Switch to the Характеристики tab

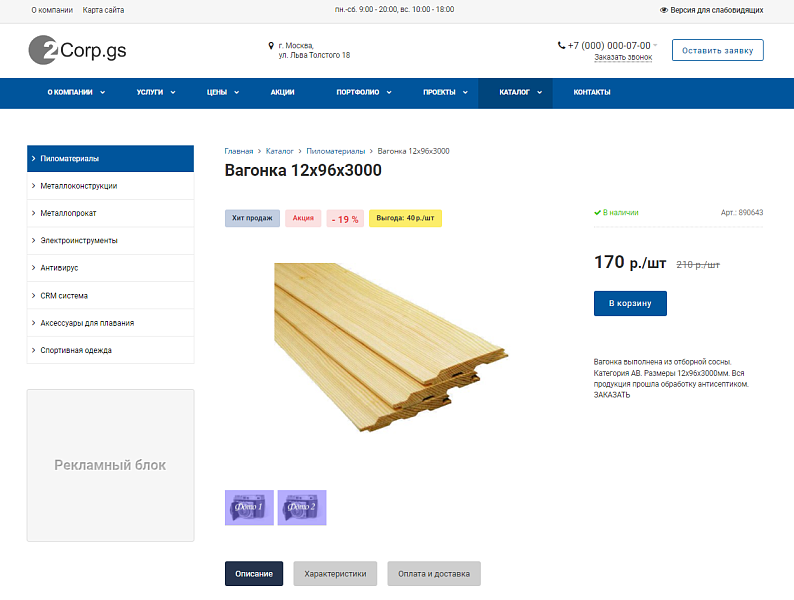point(335,574)
